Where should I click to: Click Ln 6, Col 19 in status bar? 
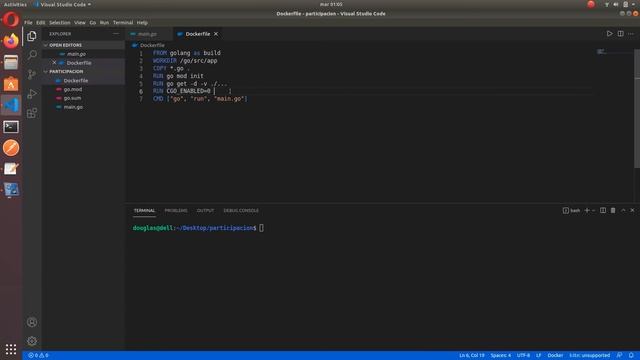(x=471, y=355)
